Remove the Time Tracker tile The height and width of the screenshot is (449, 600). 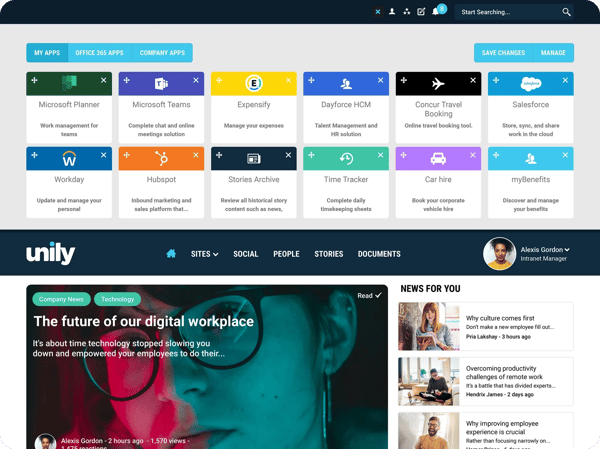coord(380,155)
